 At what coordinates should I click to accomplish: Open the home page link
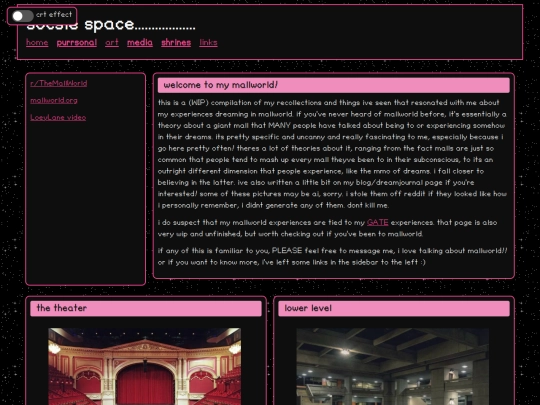pos(37,43)
